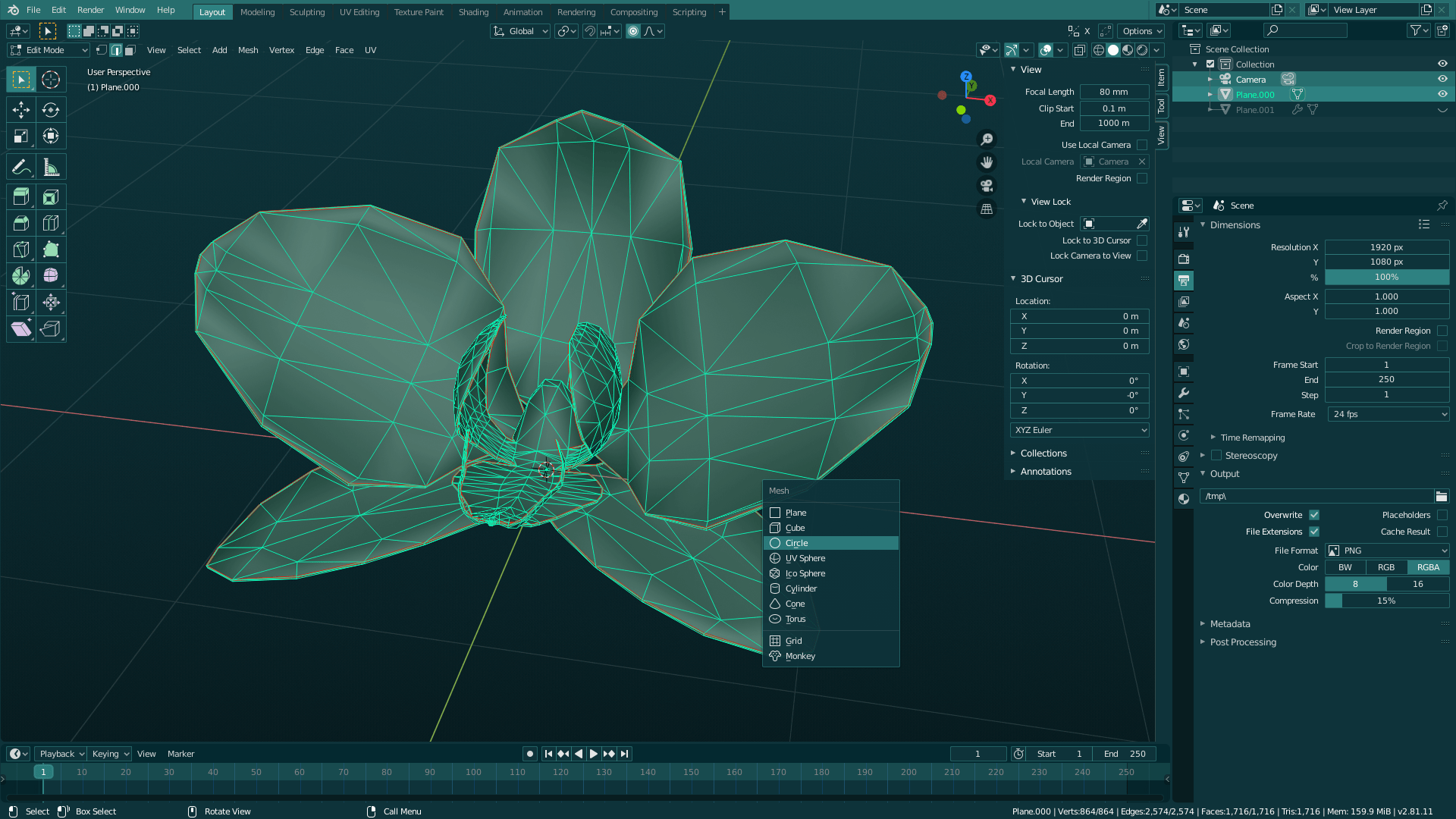Select the Rotate tool in the toolbar
1456x819 pixels.
point(51,109)
